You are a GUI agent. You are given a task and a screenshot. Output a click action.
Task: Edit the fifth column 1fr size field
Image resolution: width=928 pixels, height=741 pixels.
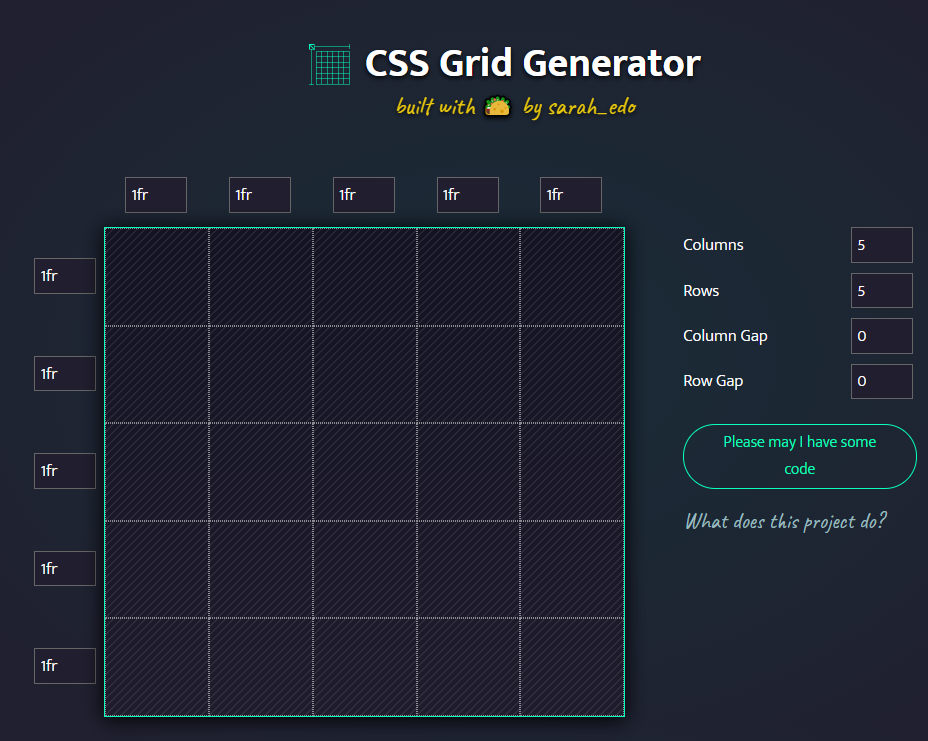click(x=571, y=195)
